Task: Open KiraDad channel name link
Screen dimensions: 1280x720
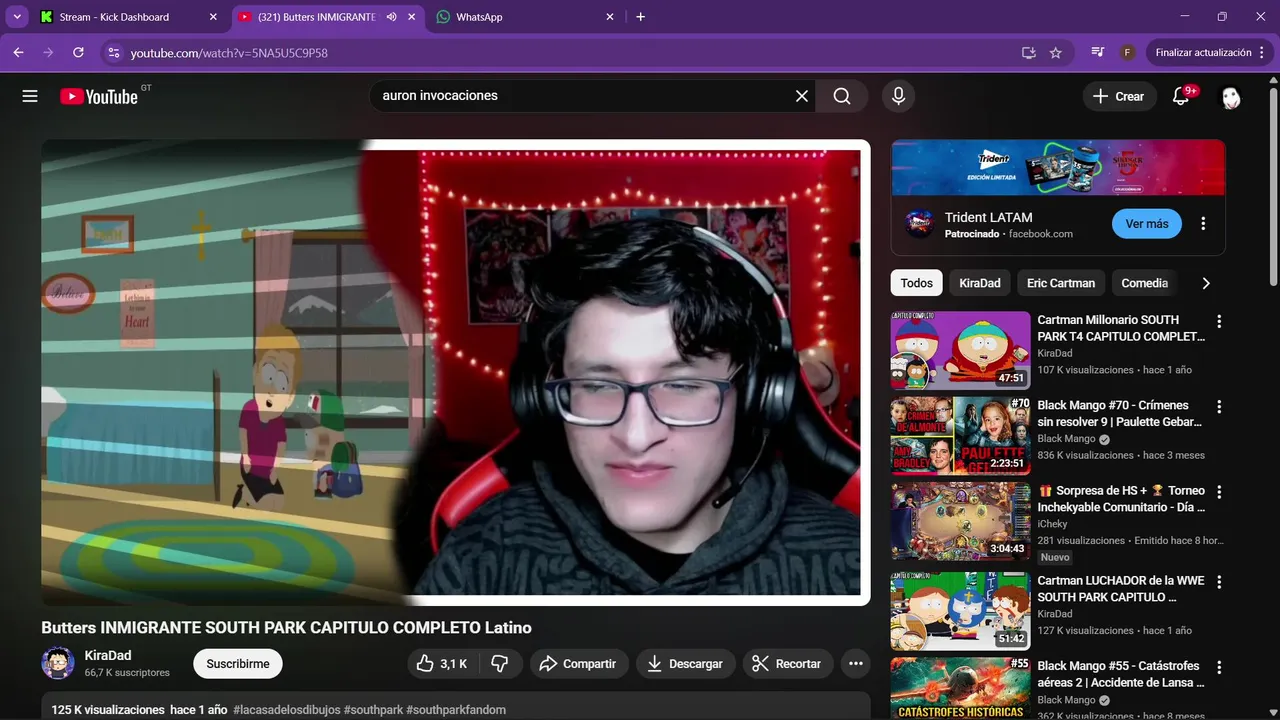Action: [x=108, y=656]
